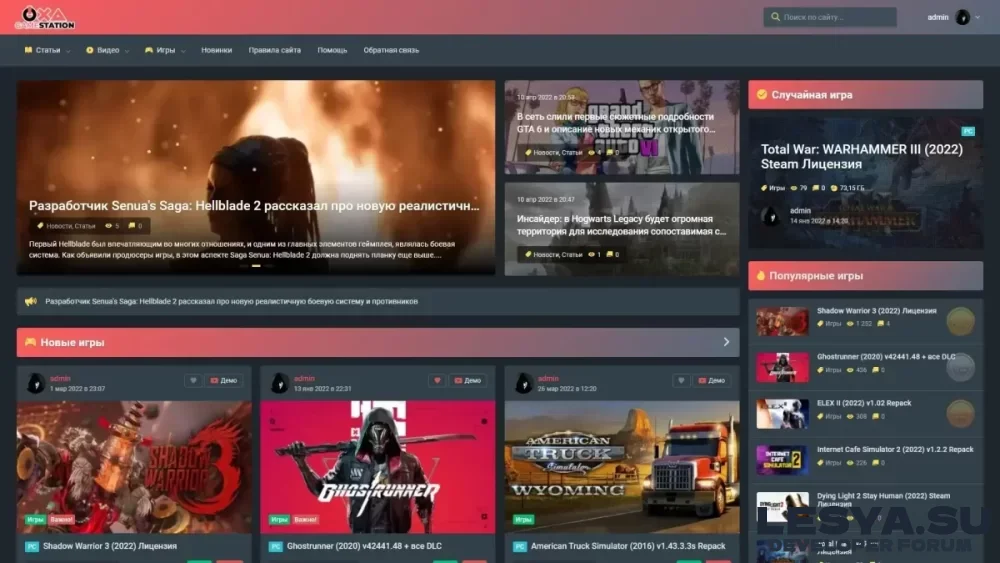
Task: Click the Новые игры arrow chevron
Action: 726,342
